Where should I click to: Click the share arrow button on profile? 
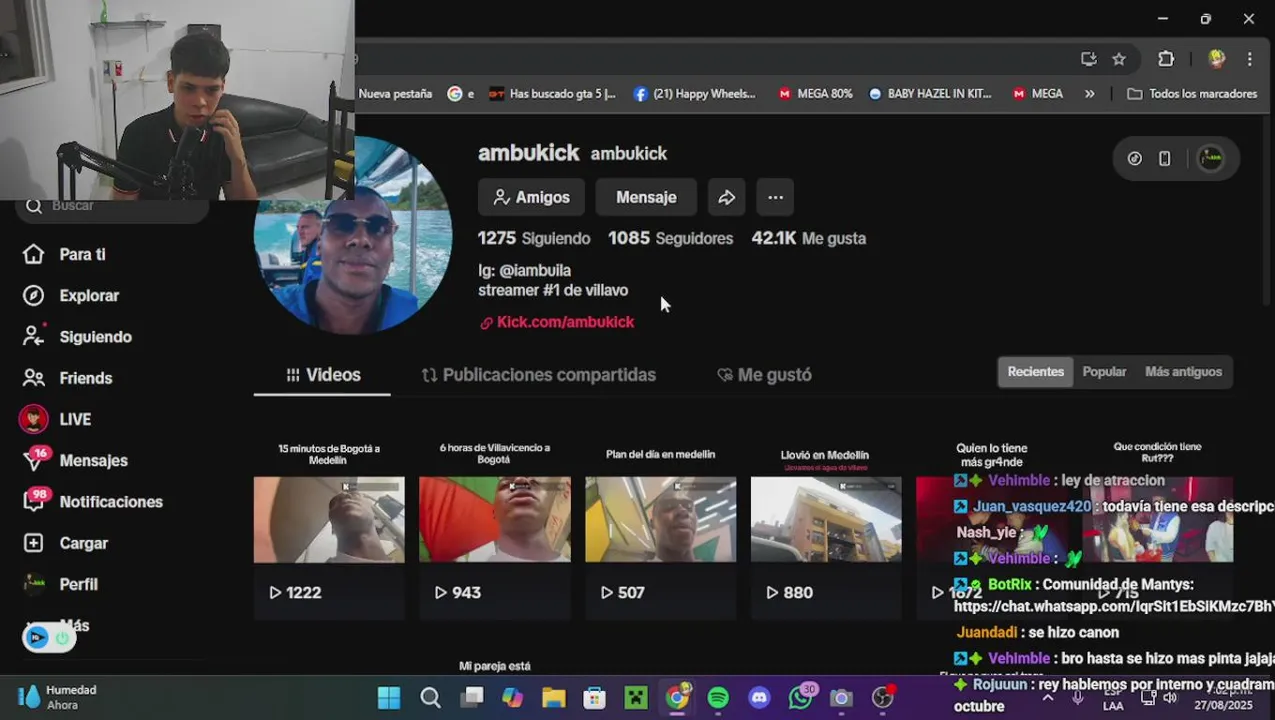[x=727, y=197]
